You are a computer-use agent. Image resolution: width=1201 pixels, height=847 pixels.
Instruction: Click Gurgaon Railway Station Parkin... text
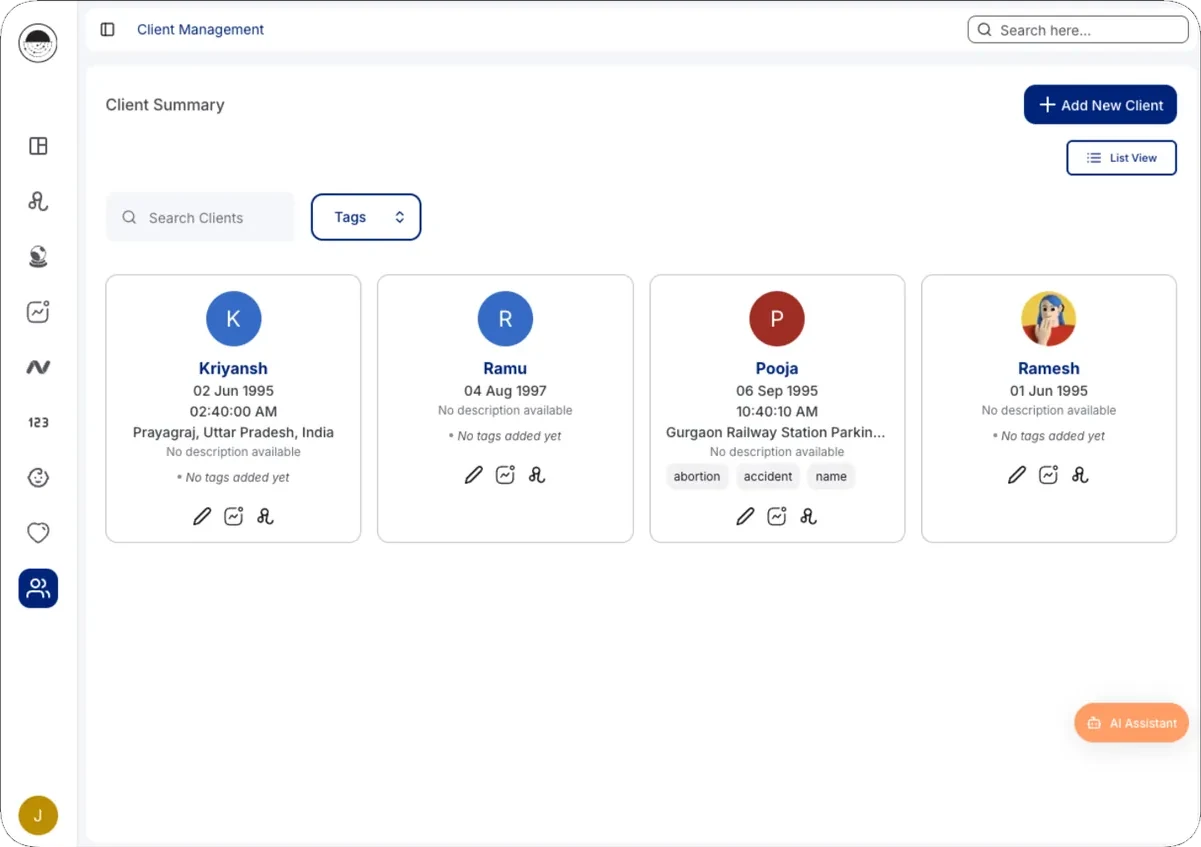(x=776, y=433)
